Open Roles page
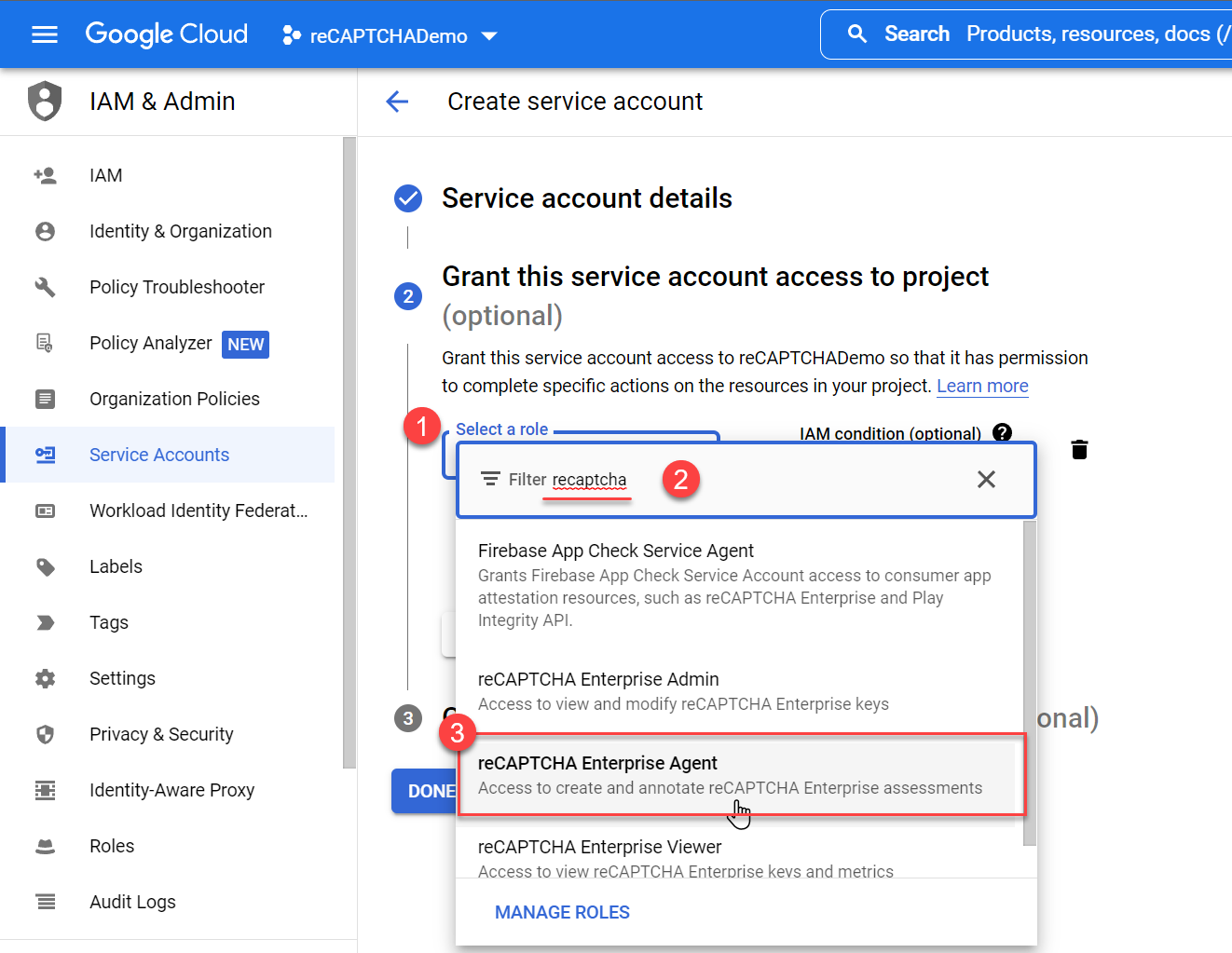Viewport: 1232px width, 953px height. [x=112, y=846]
